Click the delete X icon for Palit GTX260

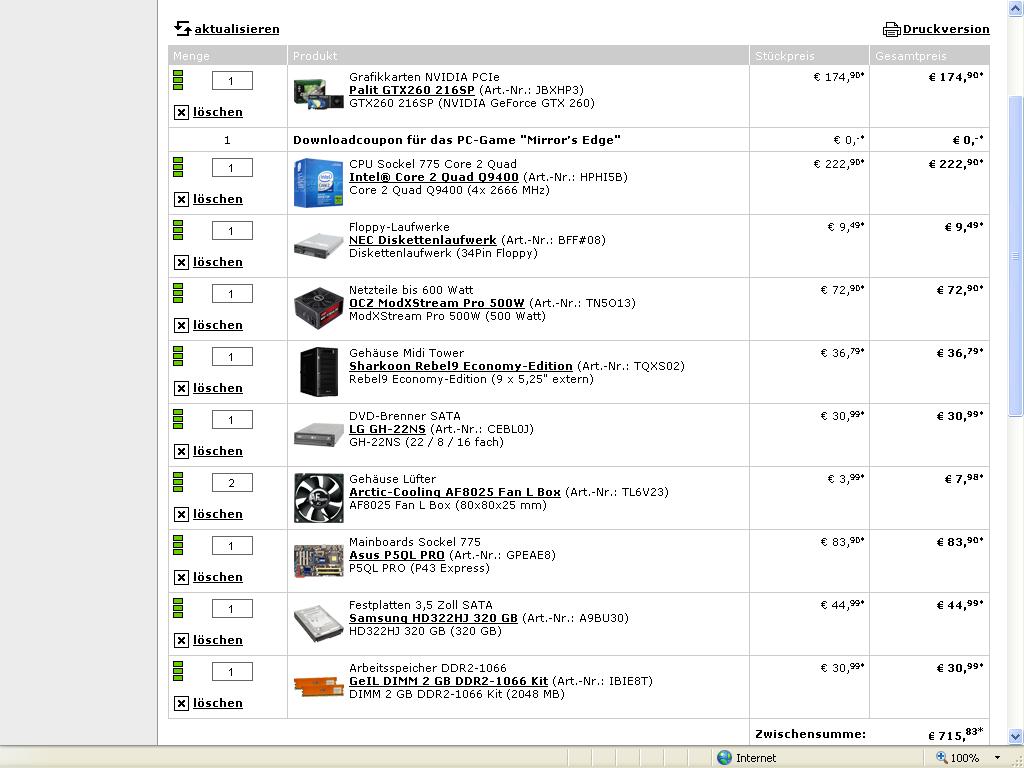[x=182, y=112]
